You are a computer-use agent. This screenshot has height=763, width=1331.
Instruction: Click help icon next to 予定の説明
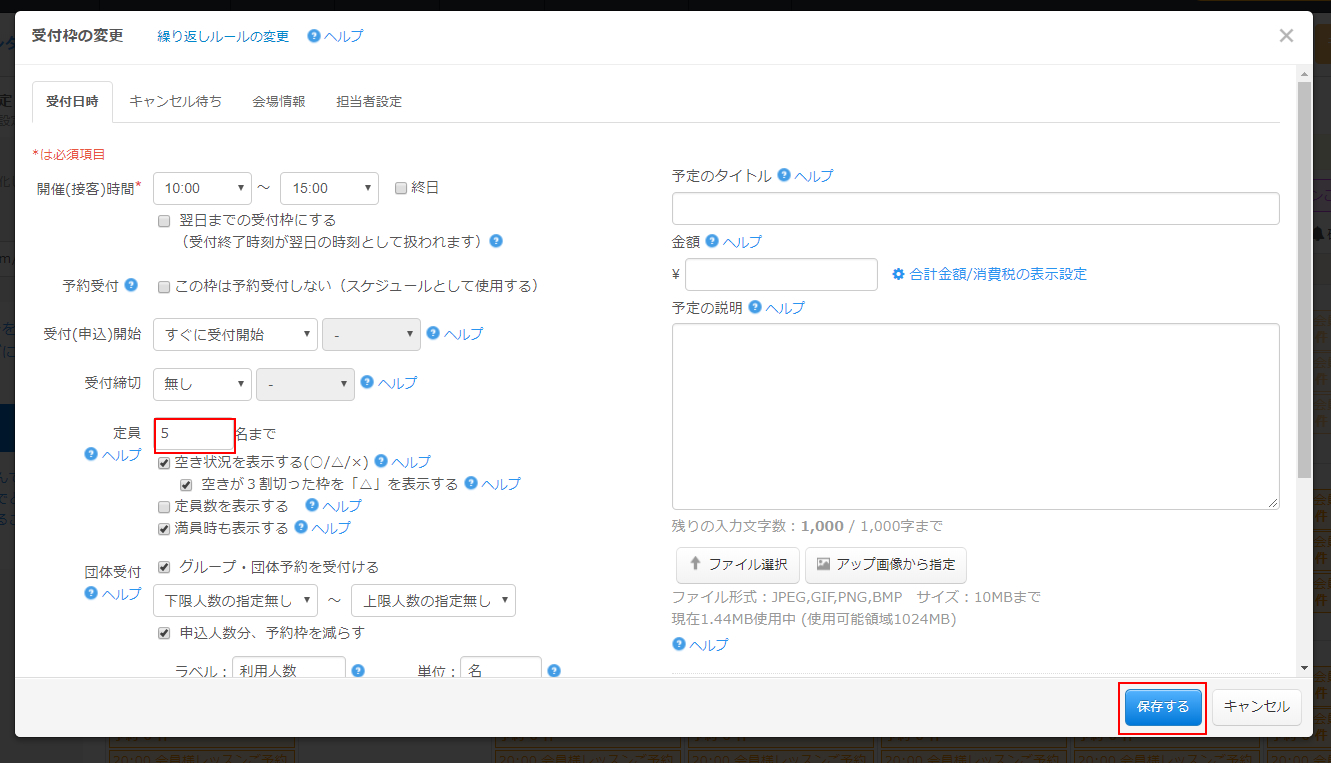click(755, 307)
